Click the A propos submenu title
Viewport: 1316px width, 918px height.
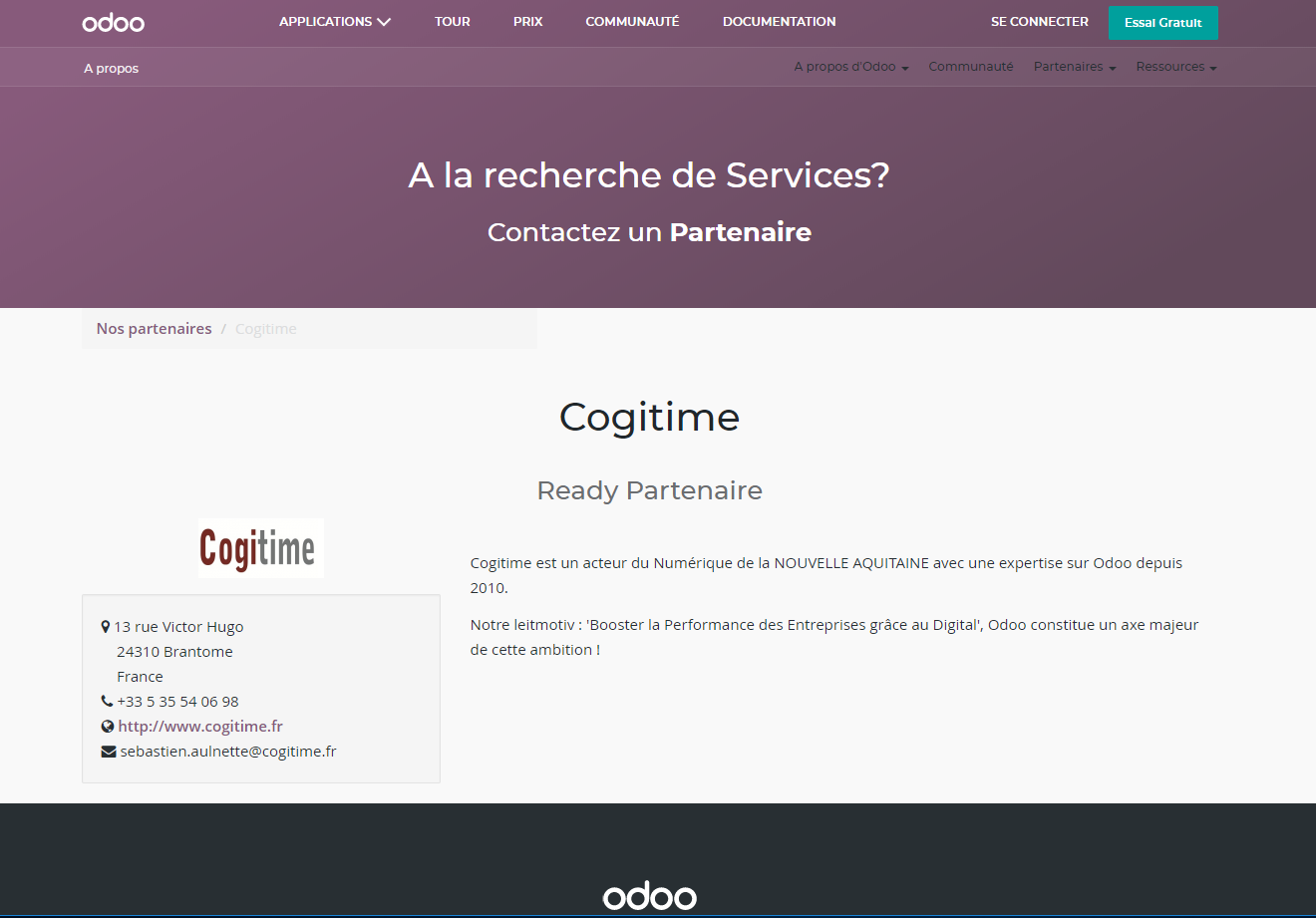pos(112,69)
